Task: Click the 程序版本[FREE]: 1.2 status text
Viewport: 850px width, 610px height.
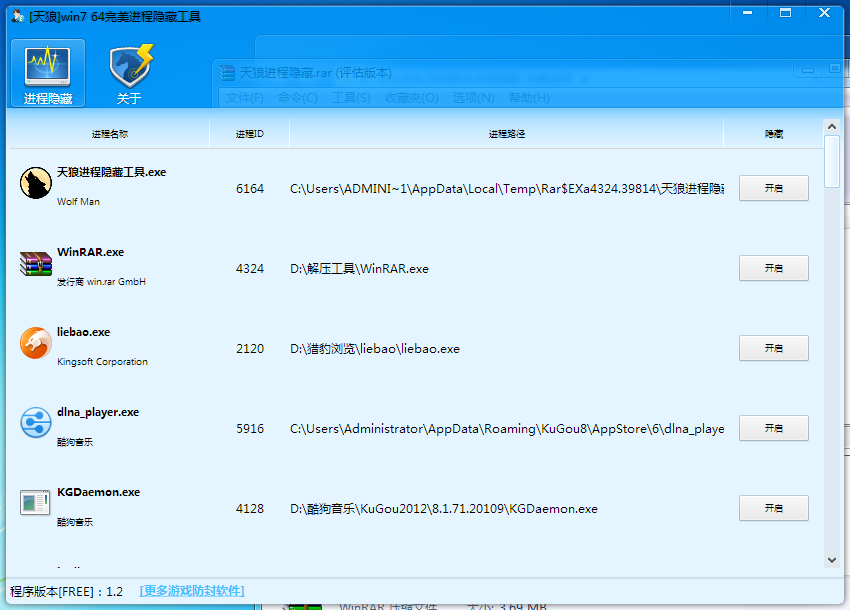Action: tap(66, 591)
